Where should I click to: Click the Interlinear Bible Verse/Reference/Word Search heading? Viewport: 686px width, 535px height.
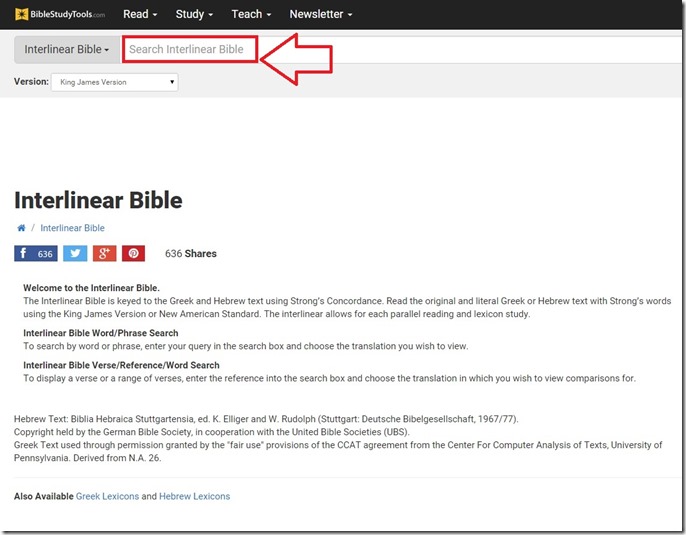click(121, 365)
